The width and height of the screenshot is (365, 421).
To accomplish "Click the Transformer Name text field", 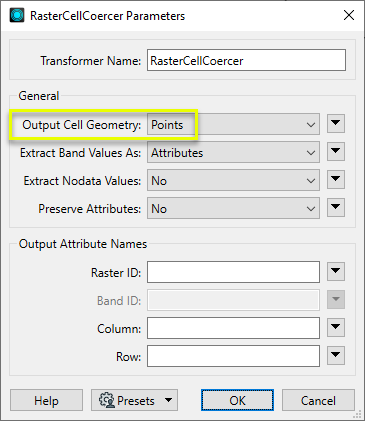I will 246,60.
